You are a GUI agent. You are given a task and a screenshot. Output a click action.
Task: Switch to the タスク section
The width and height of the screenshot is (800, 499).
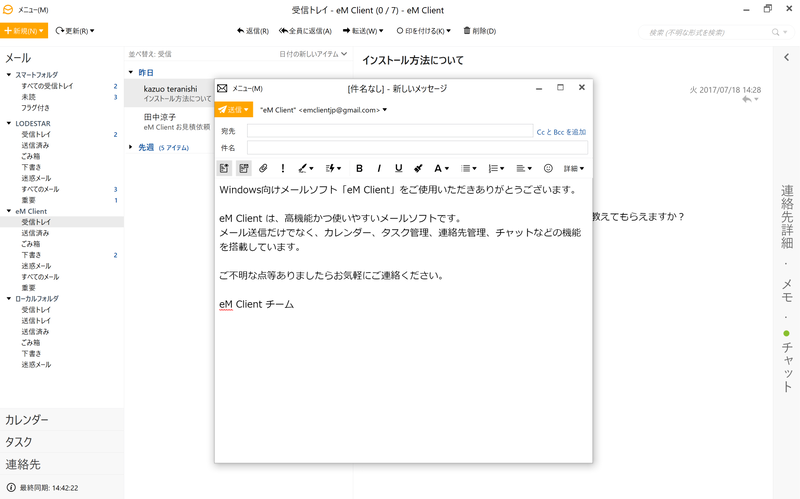click(62, 442)
